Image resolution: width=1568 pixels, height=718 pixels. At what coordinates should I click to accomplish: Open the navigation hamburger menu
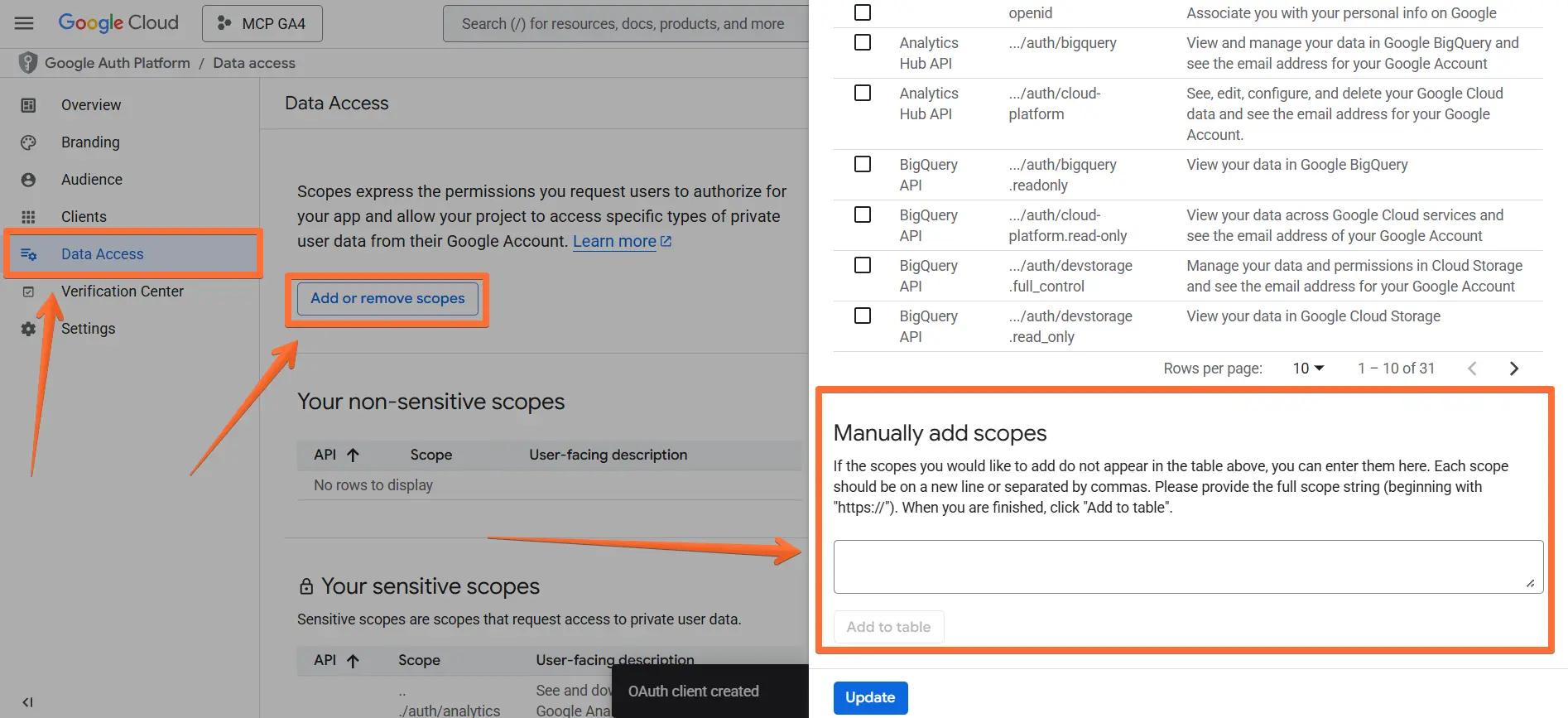click(23, 23)
